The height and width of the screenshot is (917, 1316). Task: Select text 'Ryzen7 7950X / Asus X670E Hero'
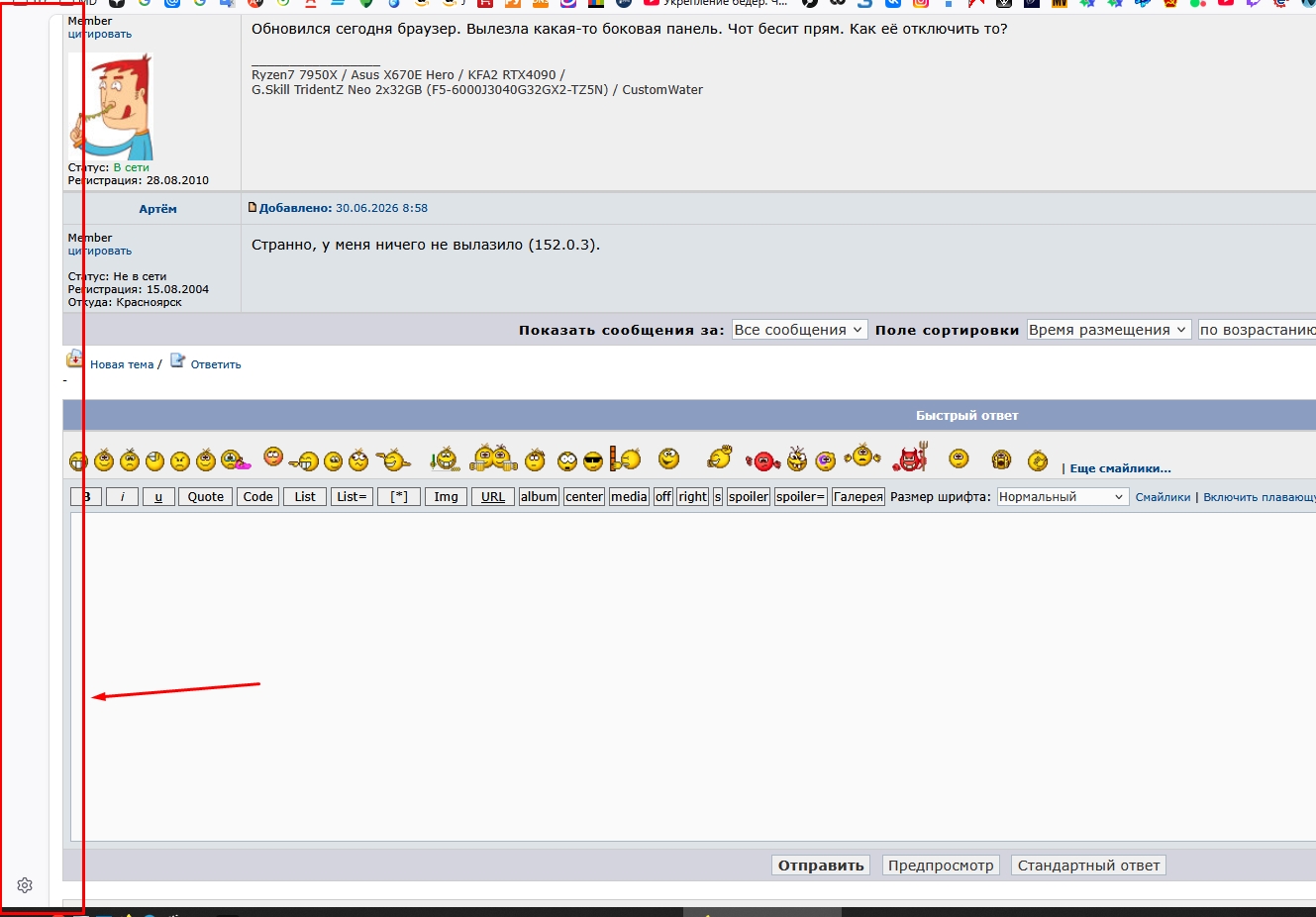click(353, 75)
